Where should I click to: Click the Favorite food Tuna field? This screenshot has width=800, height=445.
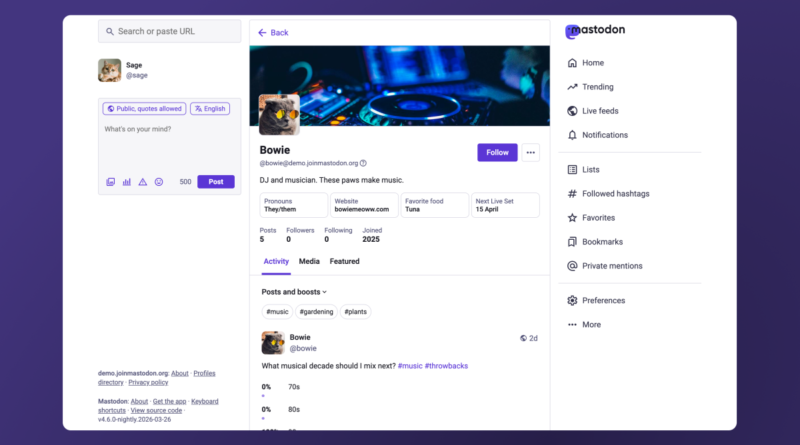(x=435, y=205)
